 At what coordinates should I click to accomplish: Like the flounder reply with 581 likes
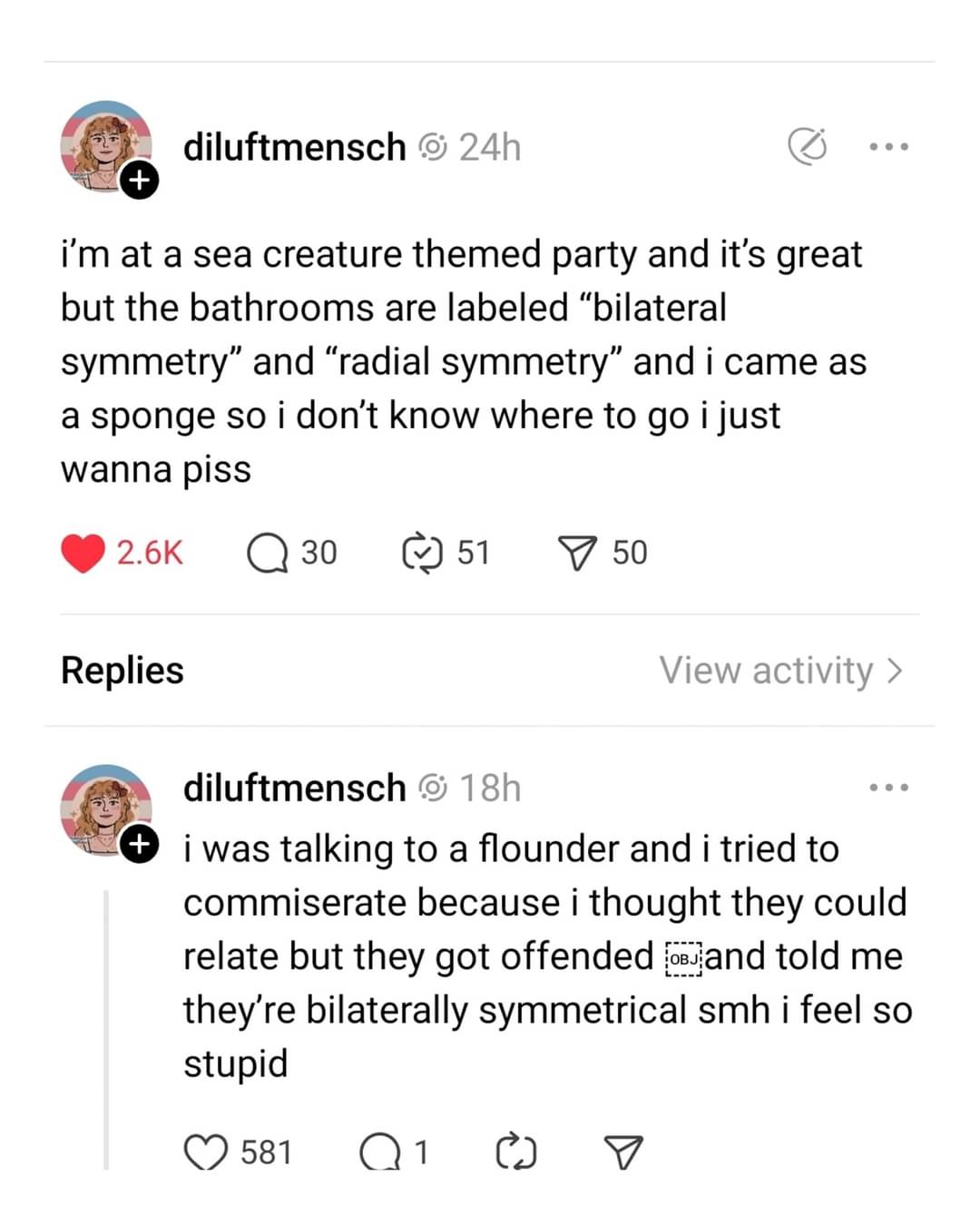point(206,1152)
